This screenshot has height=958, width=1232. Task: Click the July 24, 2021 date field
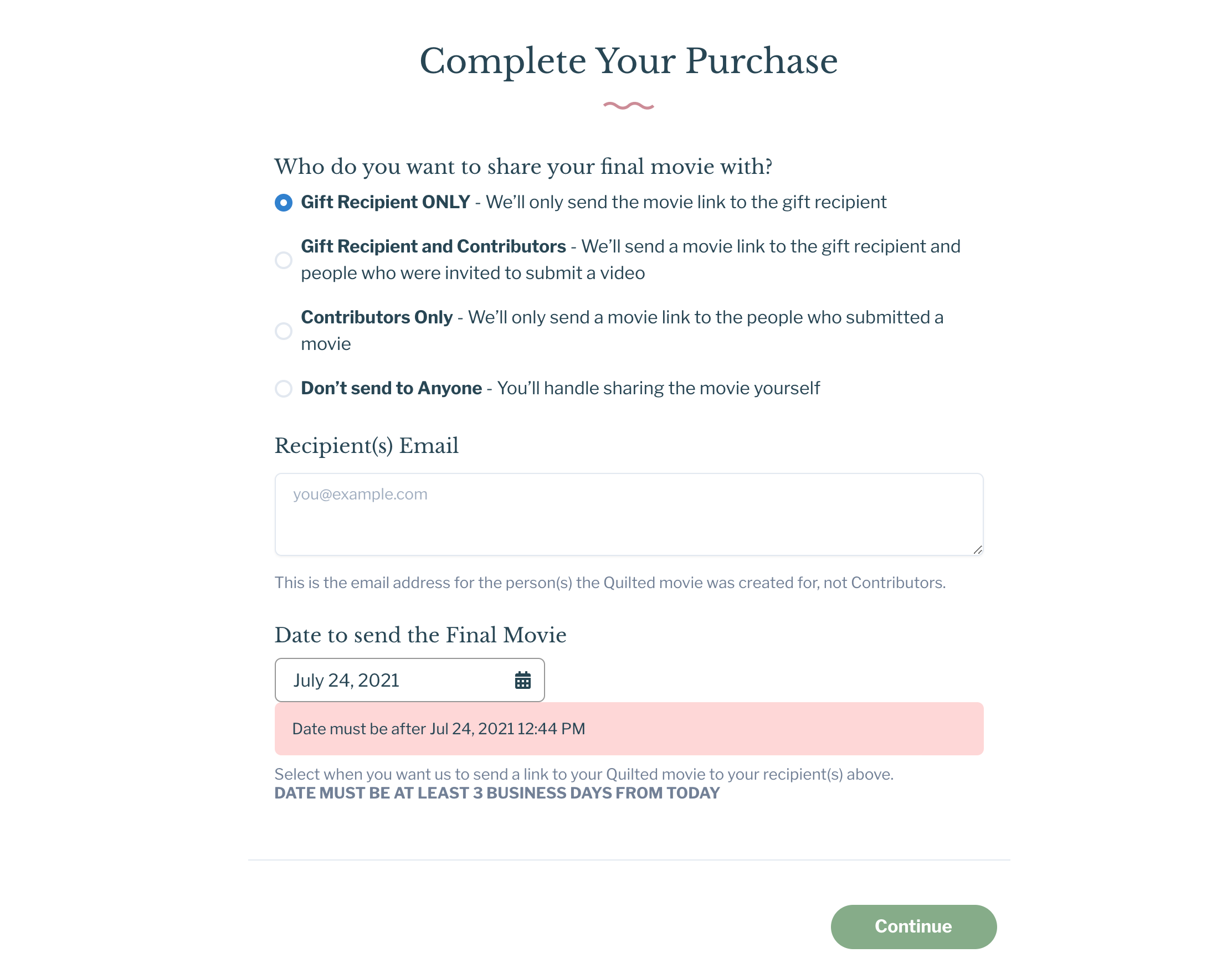395,680
